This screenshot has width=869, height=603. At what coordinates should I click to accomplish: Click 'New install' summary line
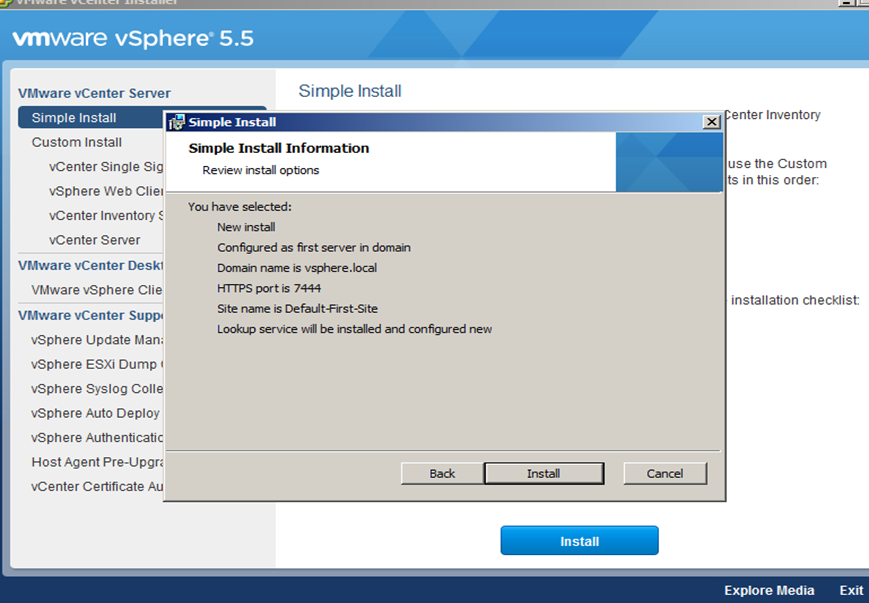click(x=246, y=227)
